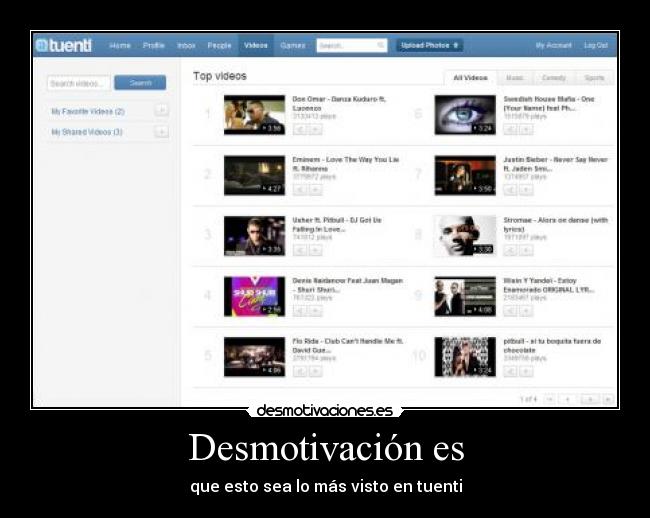Screen dimensions: 650x518
Task: Open the Home menu item
Action: coord(120,45)
